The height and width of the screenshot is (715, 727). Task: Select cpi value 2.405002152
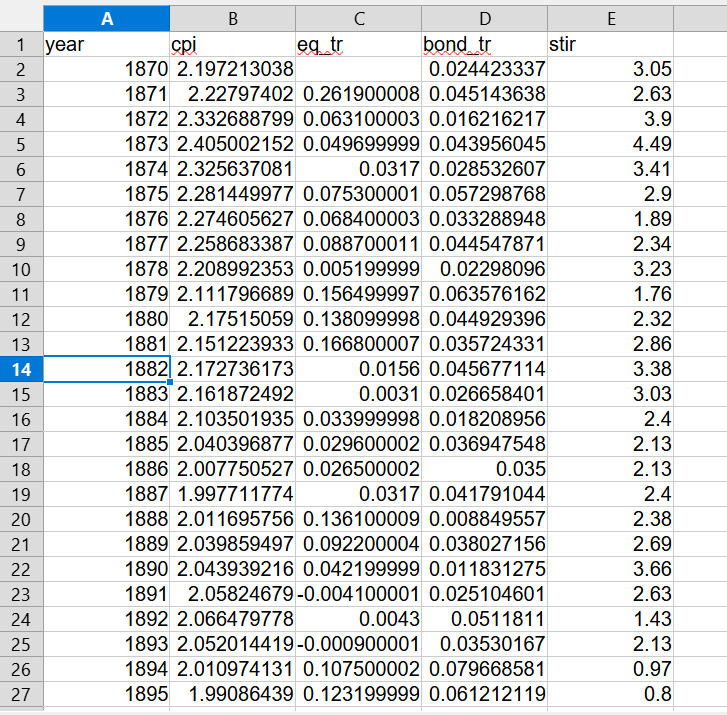[x=233, y=144]
